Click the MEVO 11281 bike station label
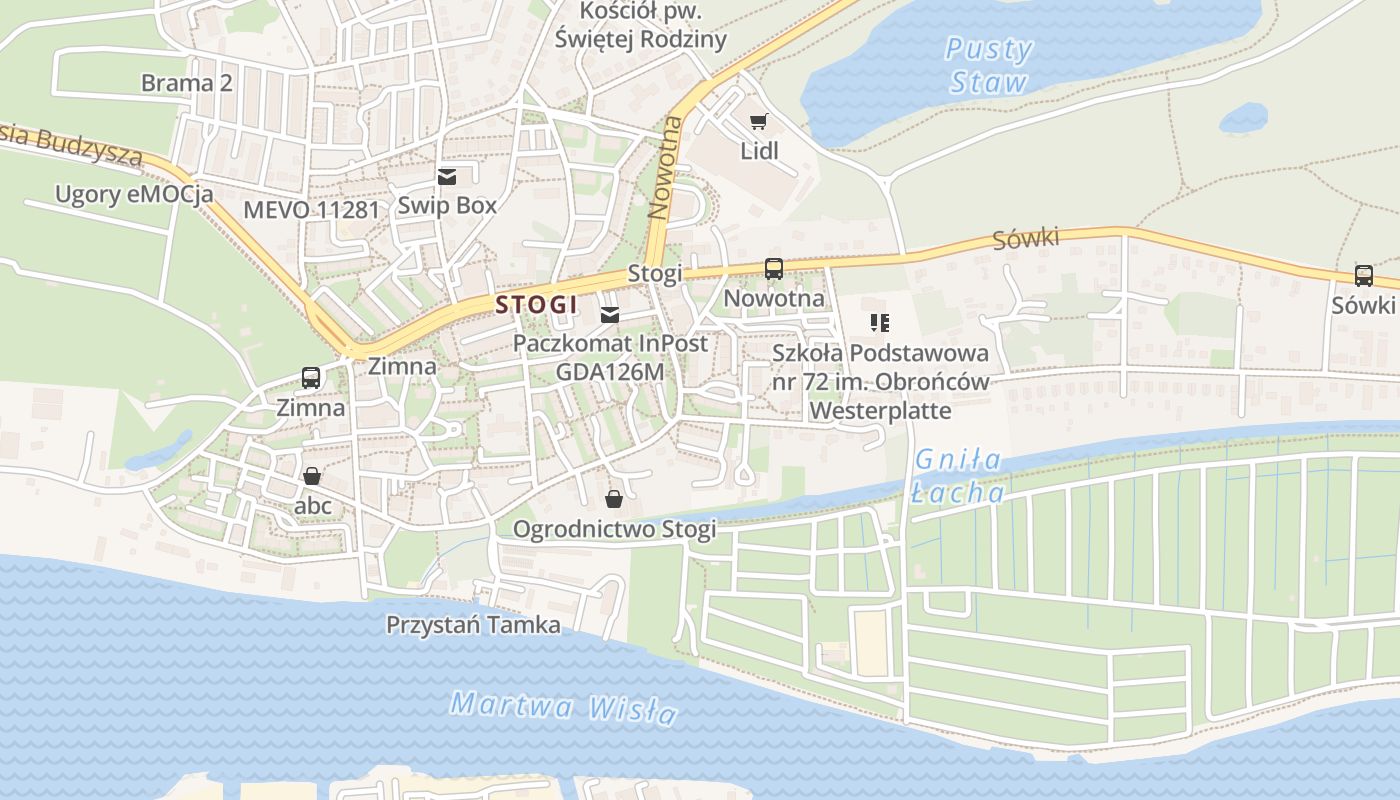 (312, 210)
